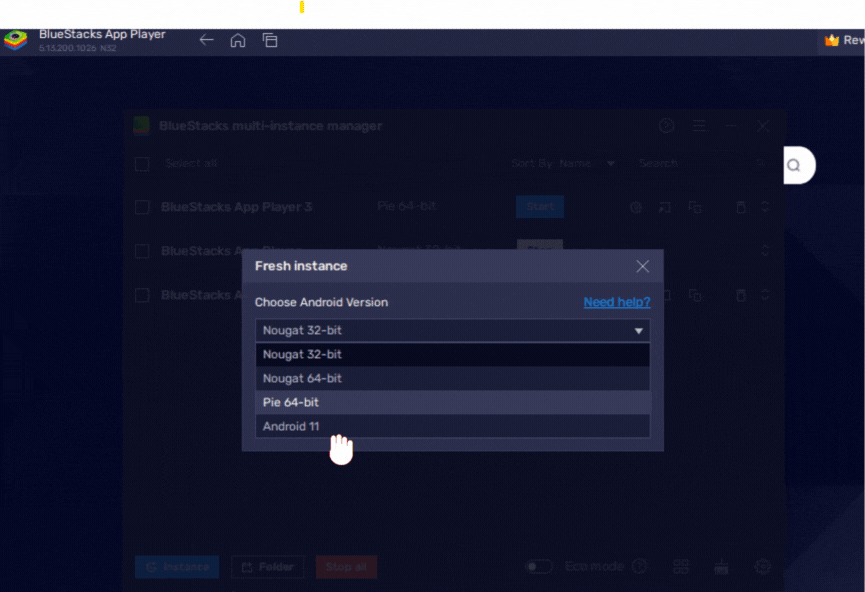Viewport: 865px width, 592px height.
Task: Click the BlueStacks logo icon
Action: tap(15, 40)
